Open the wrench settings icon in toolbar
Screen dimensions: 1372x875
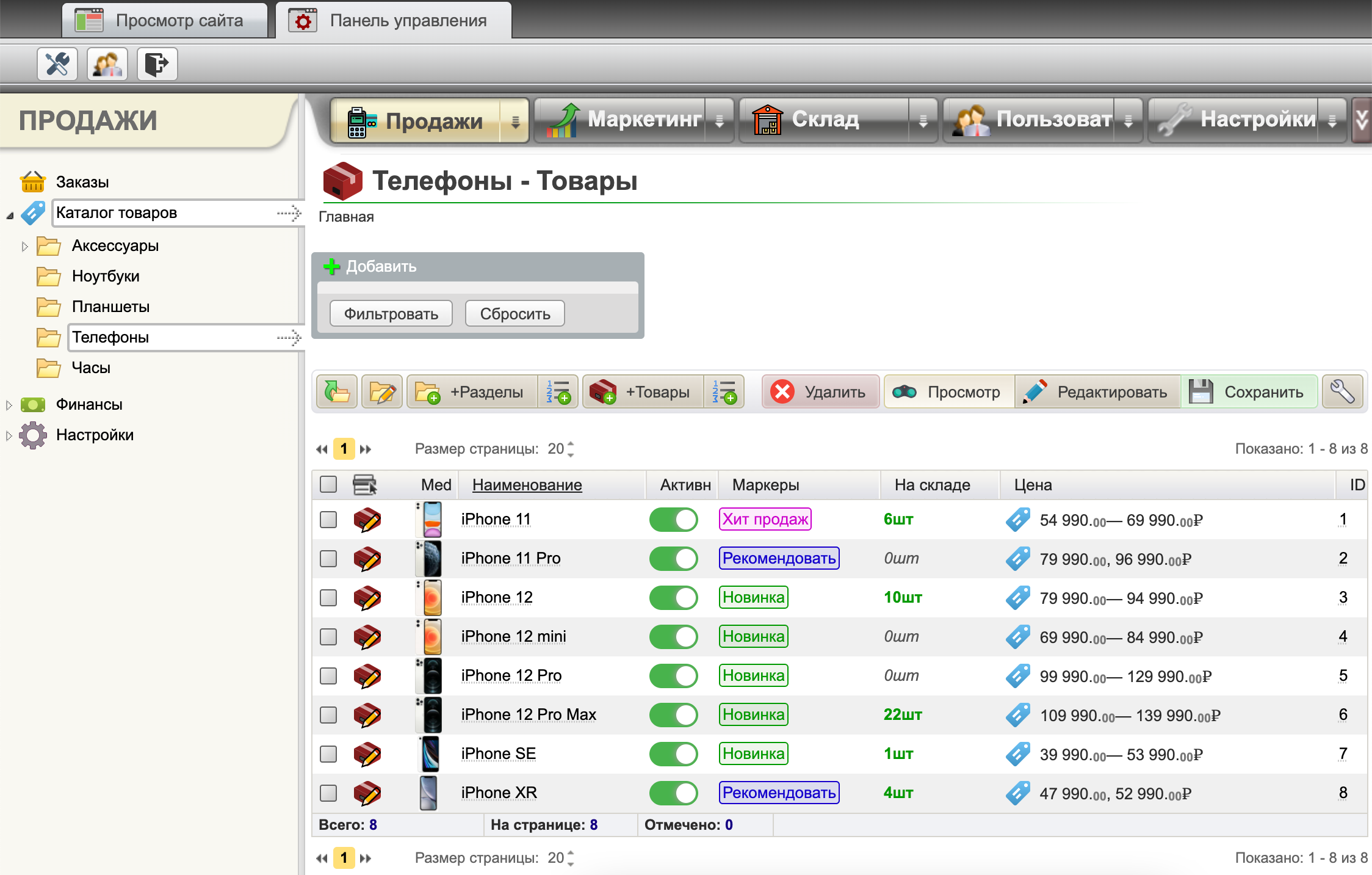point(1342,391)
